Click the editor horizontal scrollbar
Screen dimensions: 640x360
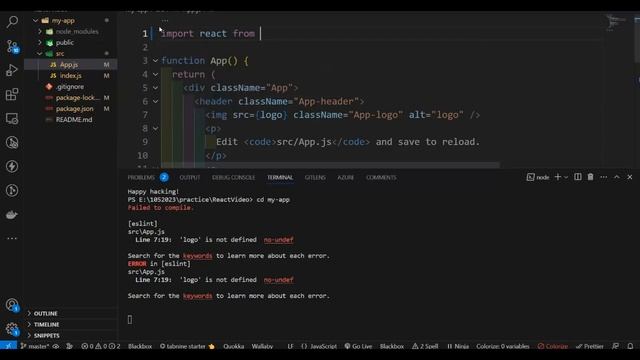(x=331, y=165)
